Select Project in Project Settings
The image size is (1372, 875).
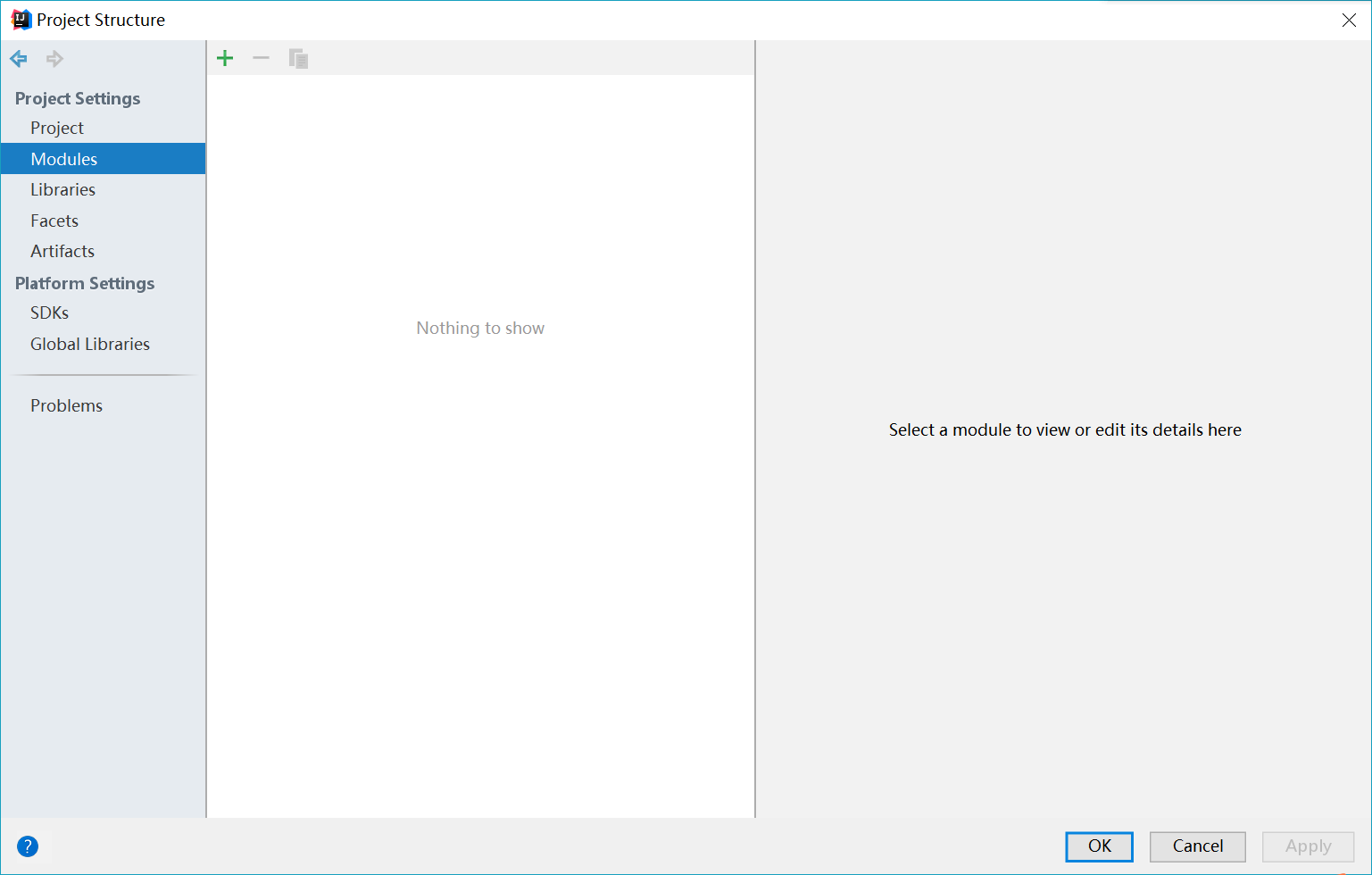(103, 128)
